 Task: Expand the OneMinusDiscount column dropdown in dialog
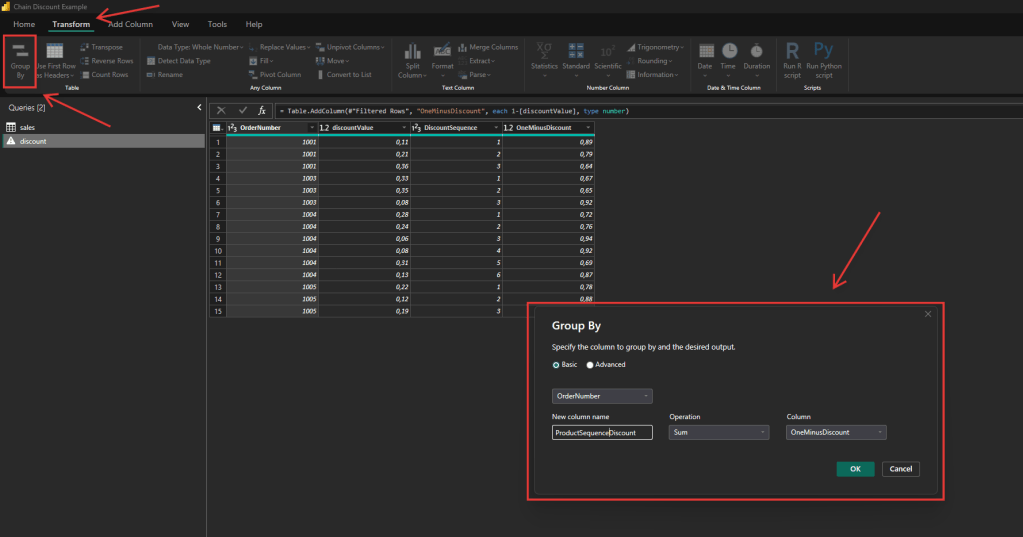(x=836, y=432)
